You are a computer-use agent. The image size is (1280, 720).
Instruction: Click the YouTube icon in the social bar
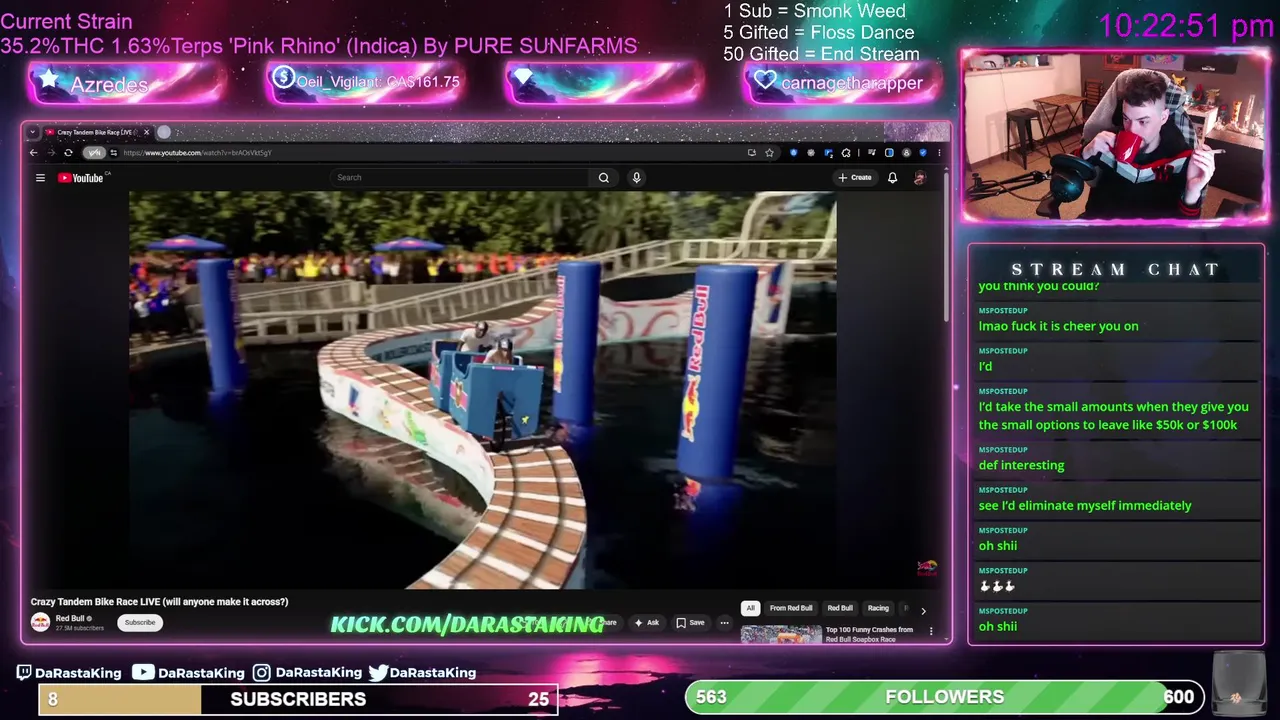143,673
